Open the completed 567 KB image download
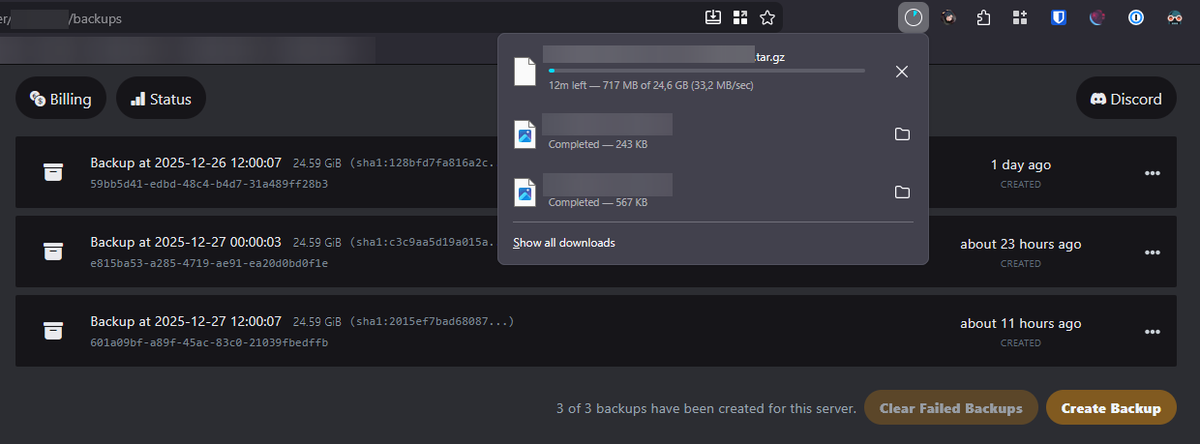The width and height of the screenshot is (1200, 444). [525, 192]
